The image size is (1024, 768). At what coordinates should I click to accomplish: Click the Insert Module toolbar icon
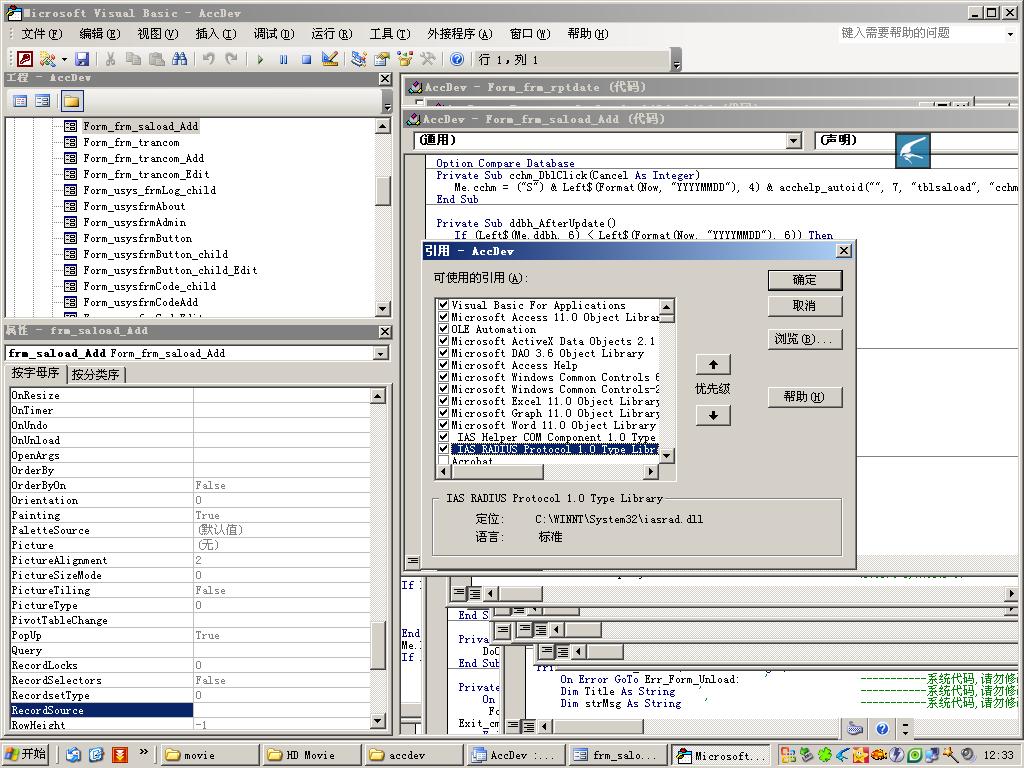[48, 59]
